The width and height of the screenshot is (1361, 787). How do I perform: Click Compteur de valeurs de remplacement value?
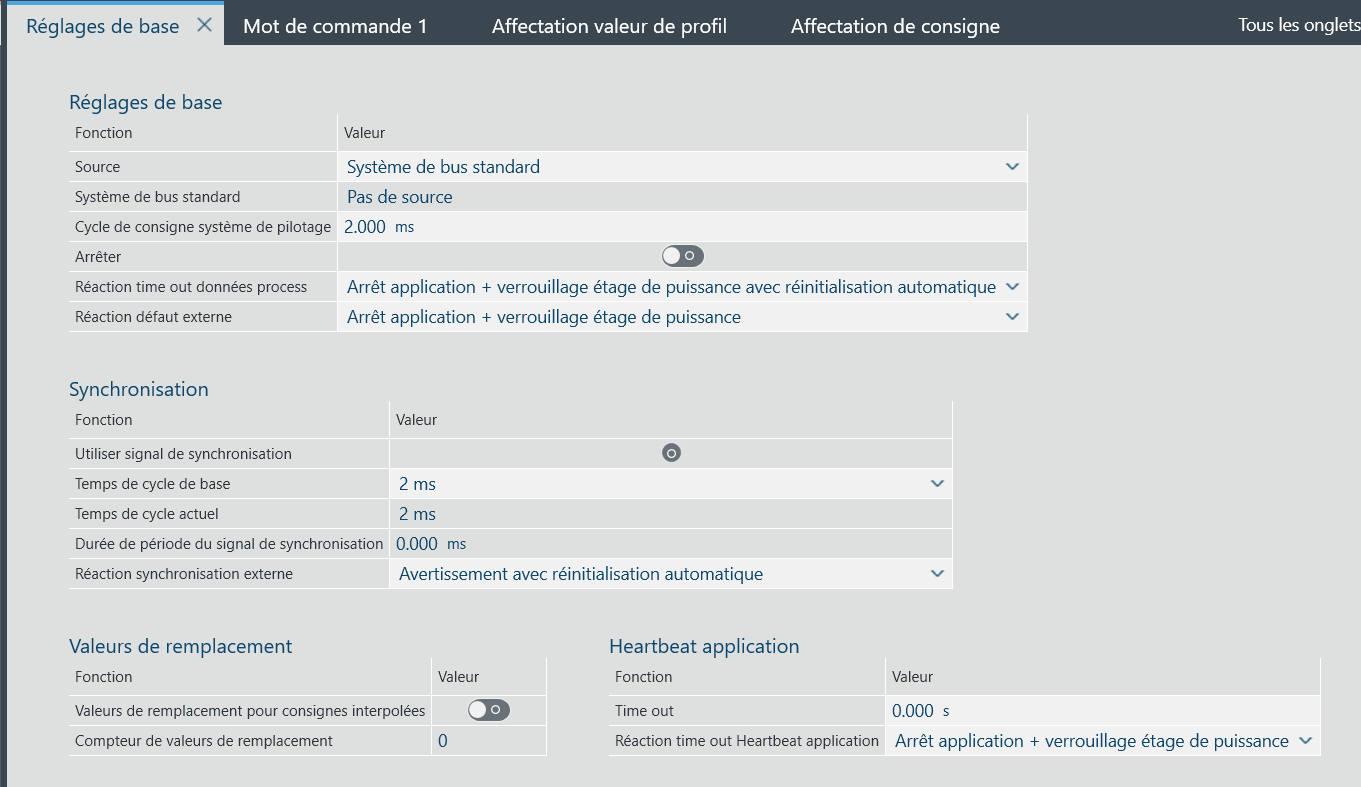(x=443, y=741)
